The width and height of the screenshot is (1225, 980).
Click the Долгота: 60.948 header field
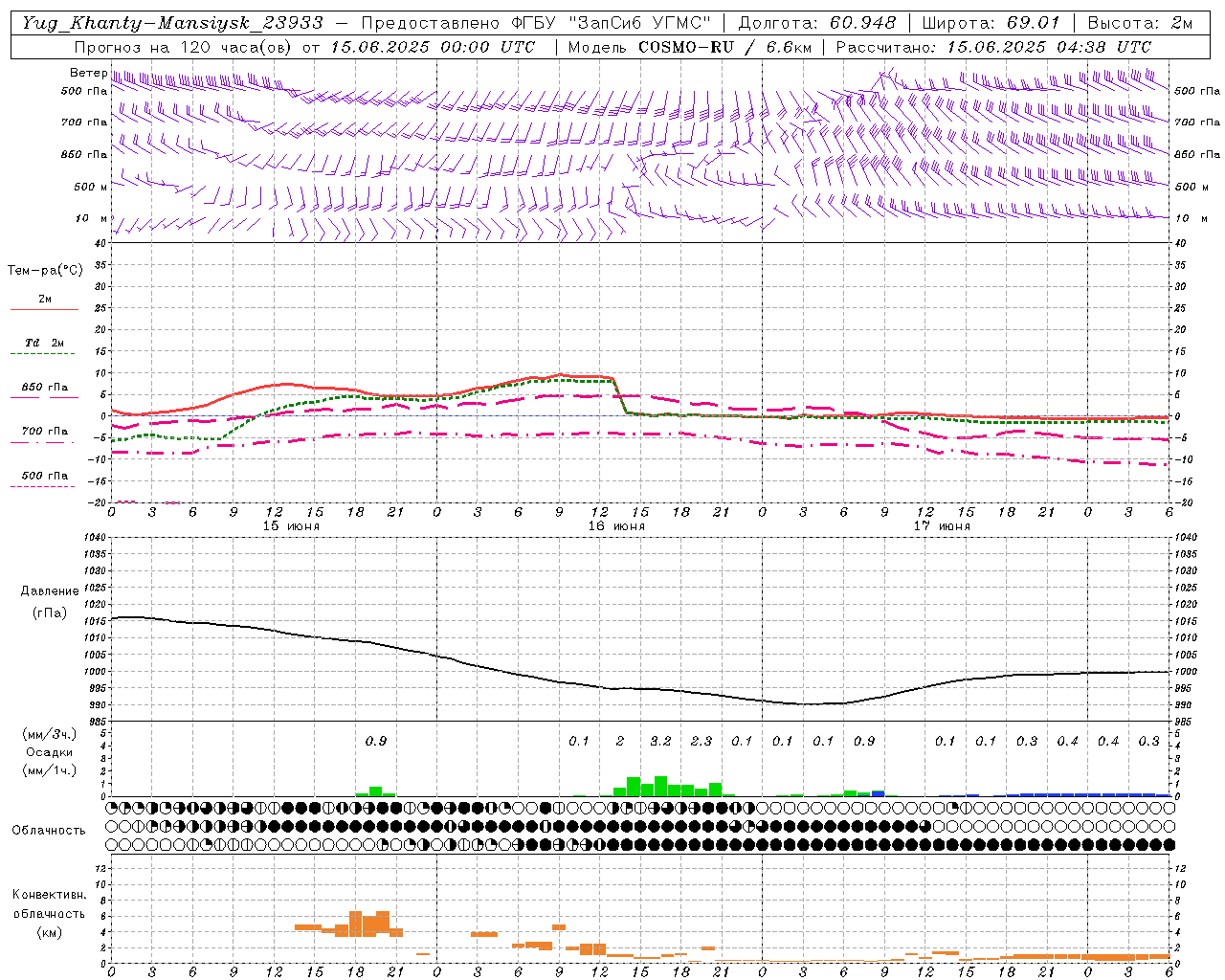pos(817,23)
